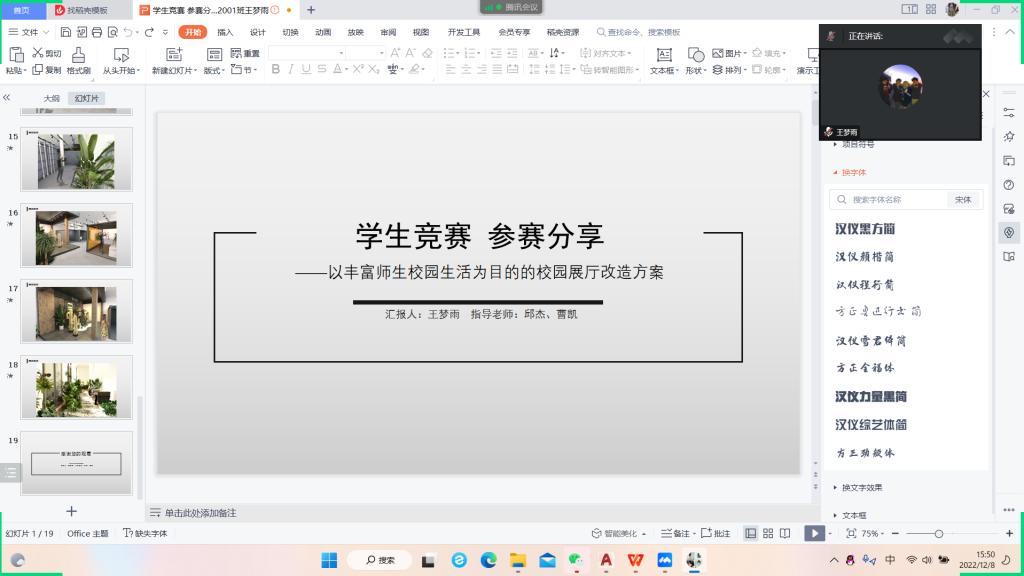Switch to Normal view in status bar
Image resolution: width=1024 pixels, height=576 pixels.
[751, 534]
